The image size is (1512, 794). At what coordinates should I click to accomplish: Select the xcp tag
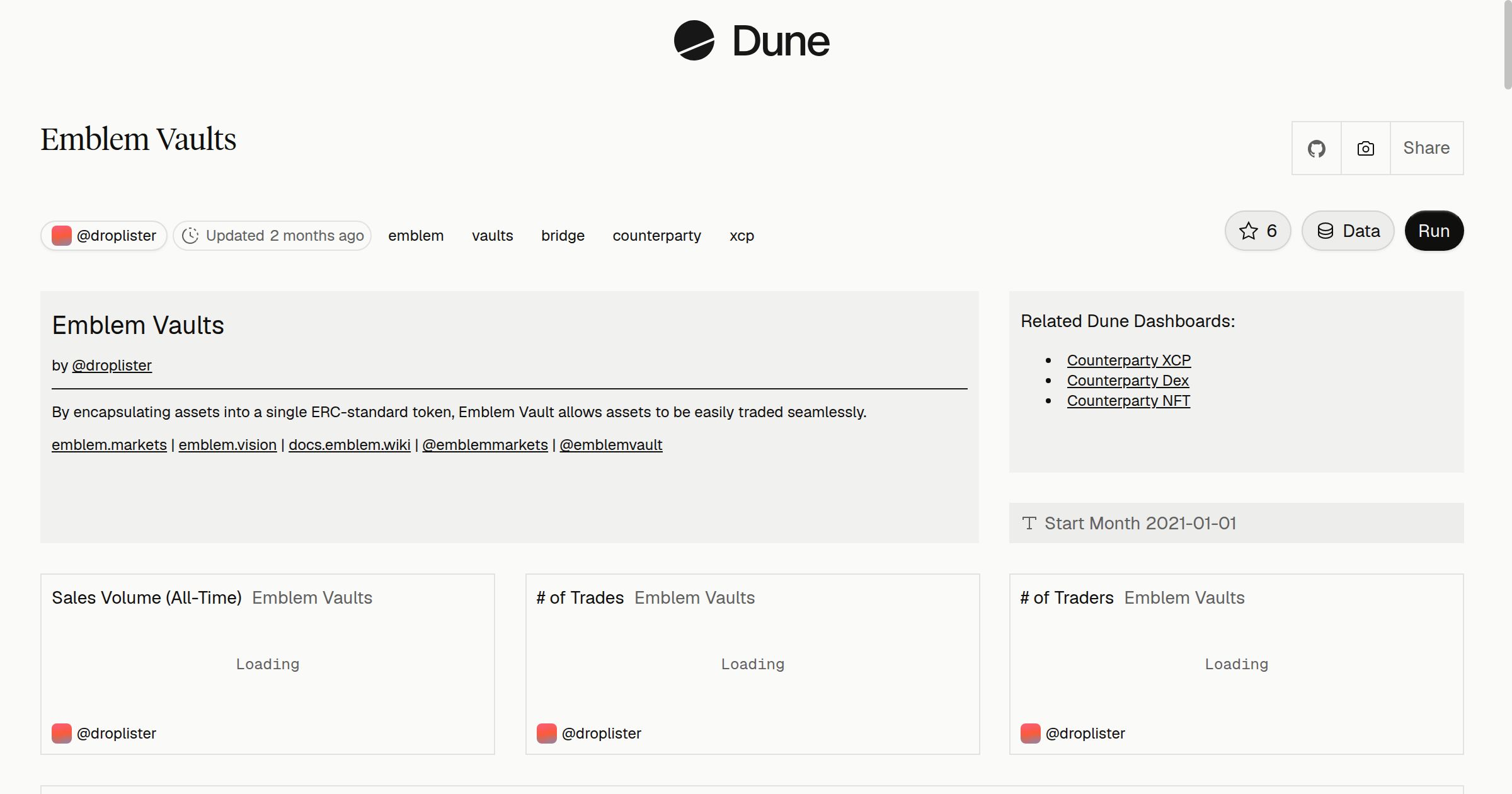pos(742,236)
